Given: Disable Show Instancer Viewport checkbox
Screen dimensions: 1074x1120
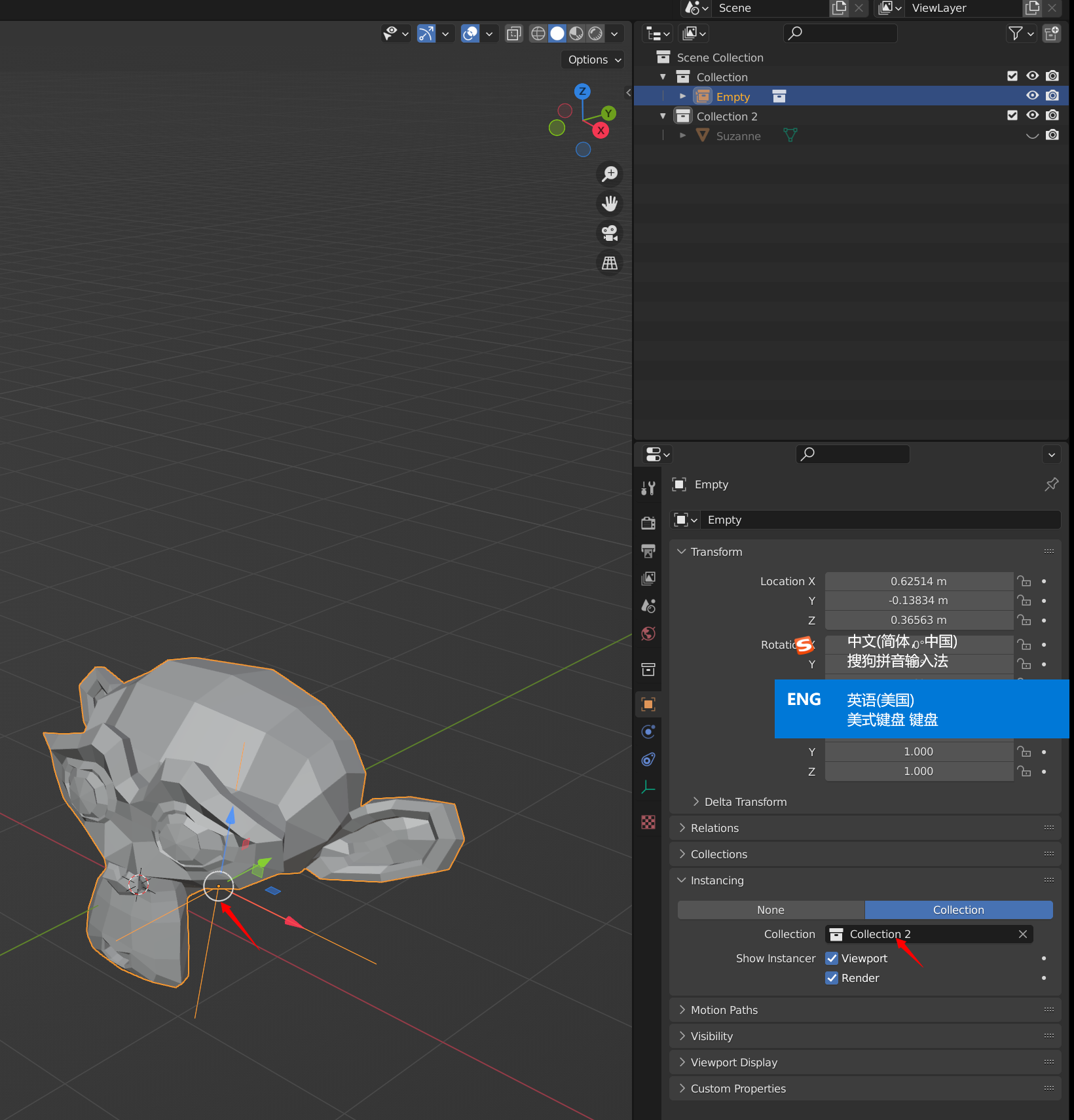Looking at the screenshot, I should [x=832, y=958].
